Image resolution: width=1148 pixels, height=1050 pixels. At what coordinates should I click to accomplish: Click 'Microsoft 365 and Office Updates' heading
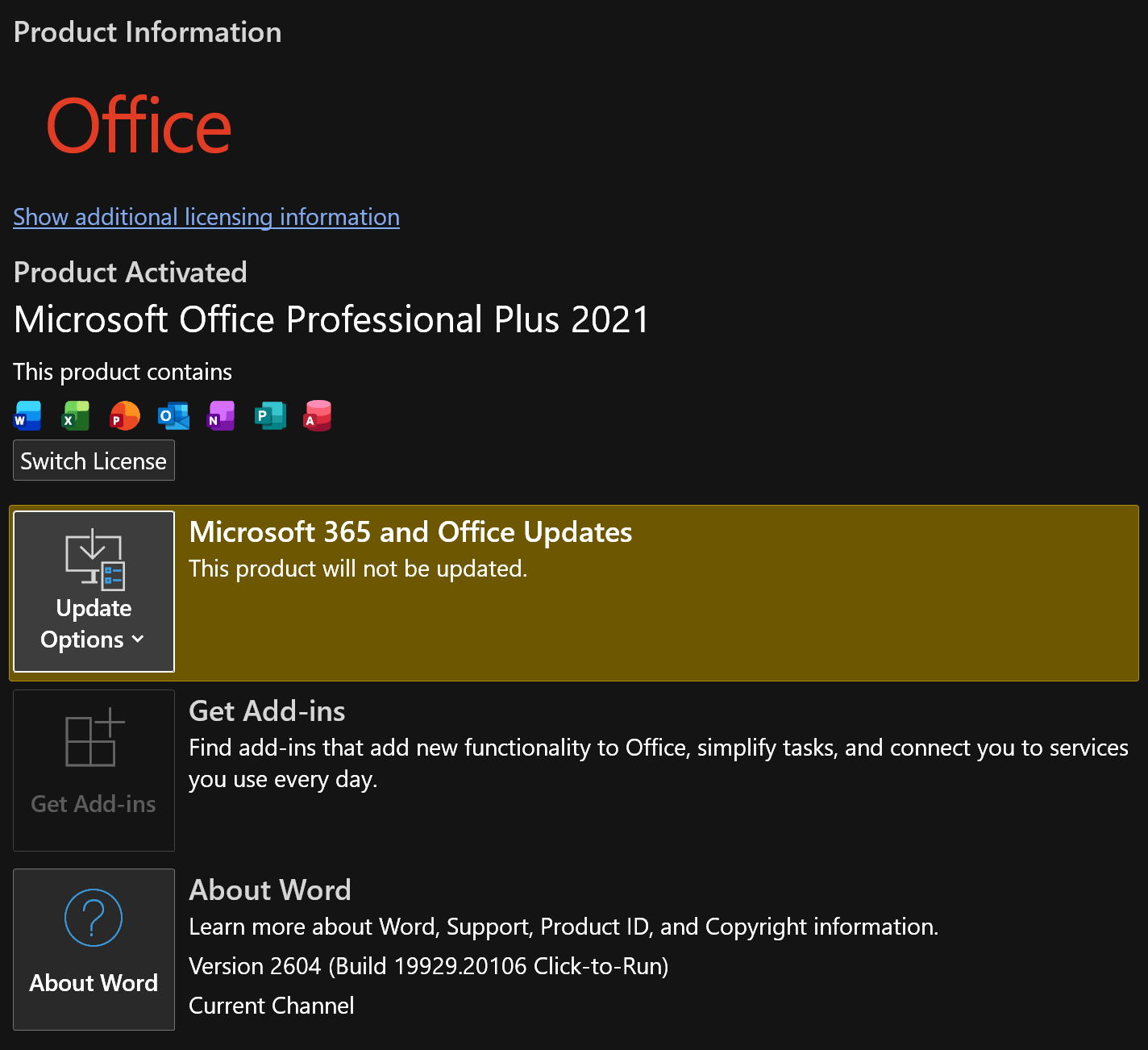410,532
